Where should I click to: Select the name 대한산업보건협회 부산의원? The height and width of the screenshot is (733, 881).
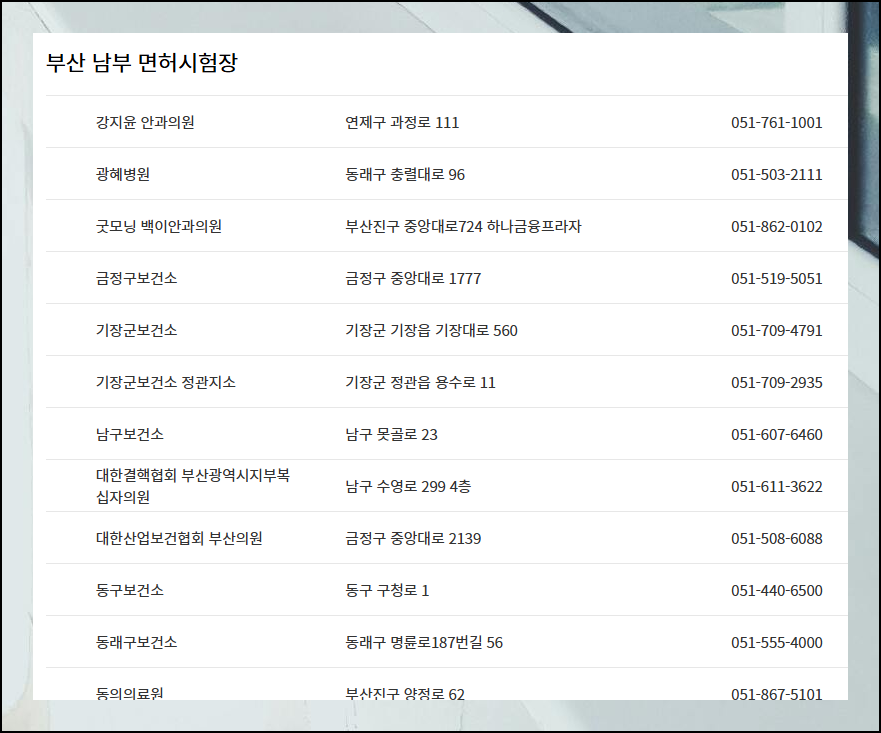179,539
